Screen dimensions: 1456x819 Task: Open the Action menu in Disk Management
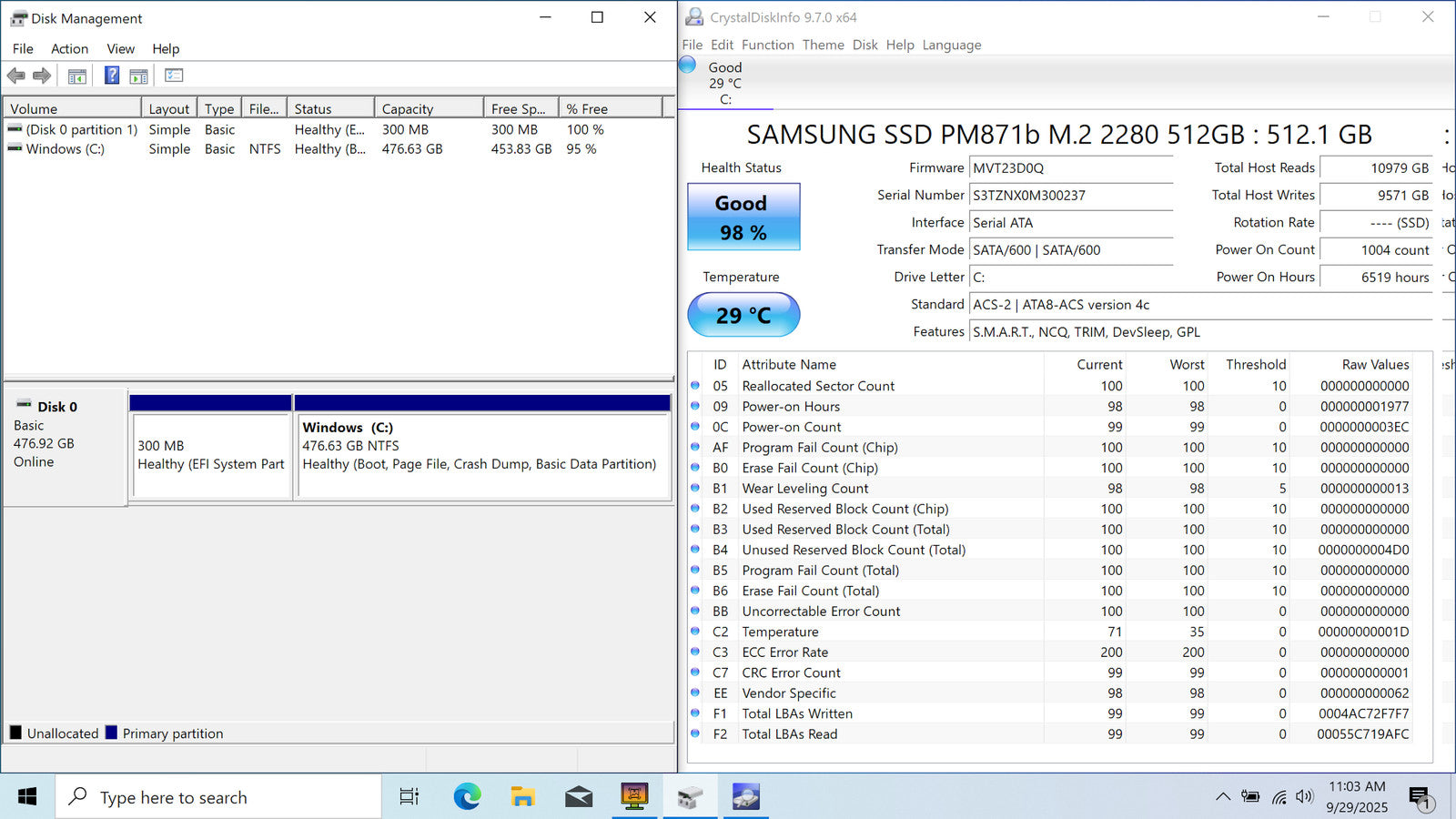pos(69,49)
